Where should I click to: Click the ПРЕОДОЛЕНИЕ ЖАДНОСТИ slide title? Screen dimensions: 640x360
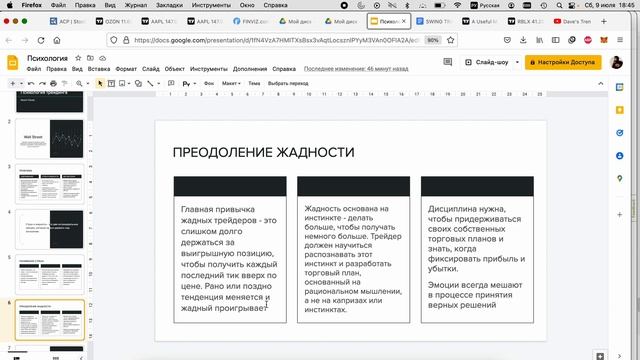click(263, 153)
